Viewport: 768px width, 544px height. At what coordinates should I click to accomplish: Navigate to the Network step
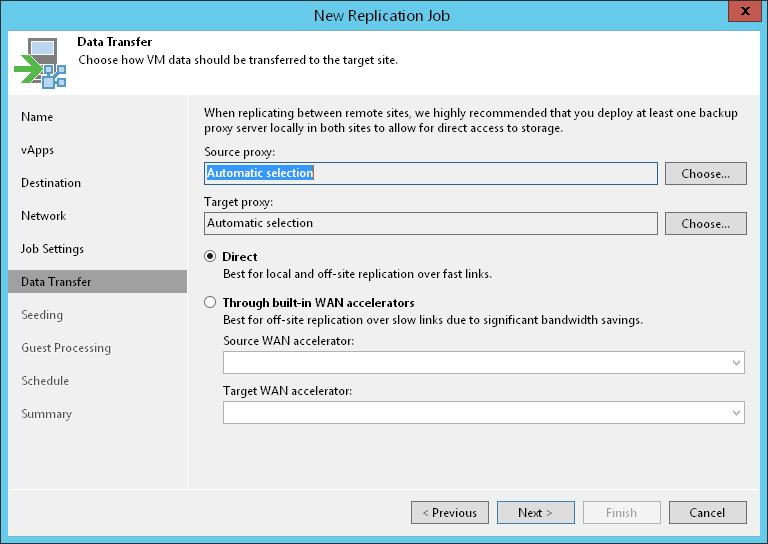point(43,216)
